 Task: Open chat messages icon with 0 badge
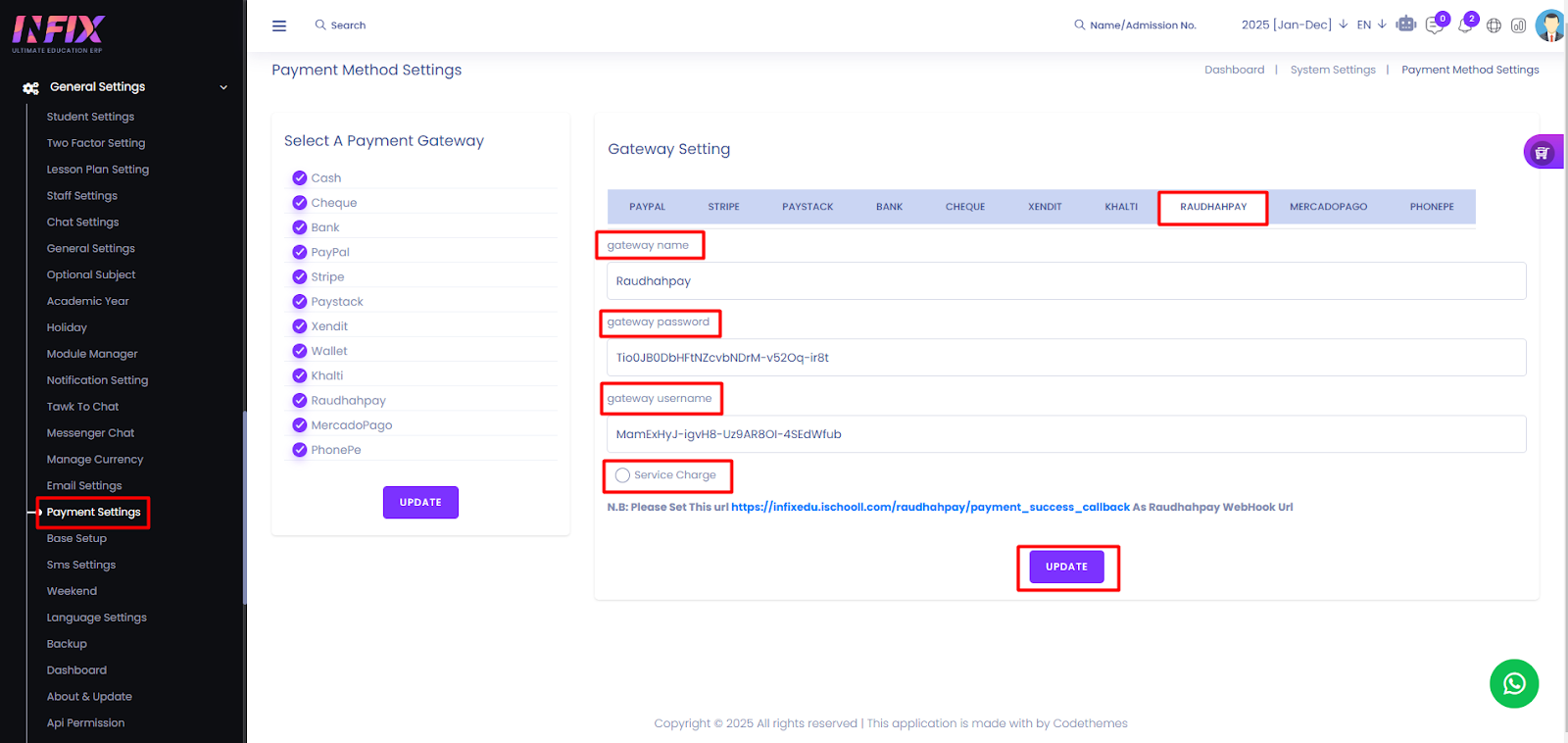pos(1436,24)
